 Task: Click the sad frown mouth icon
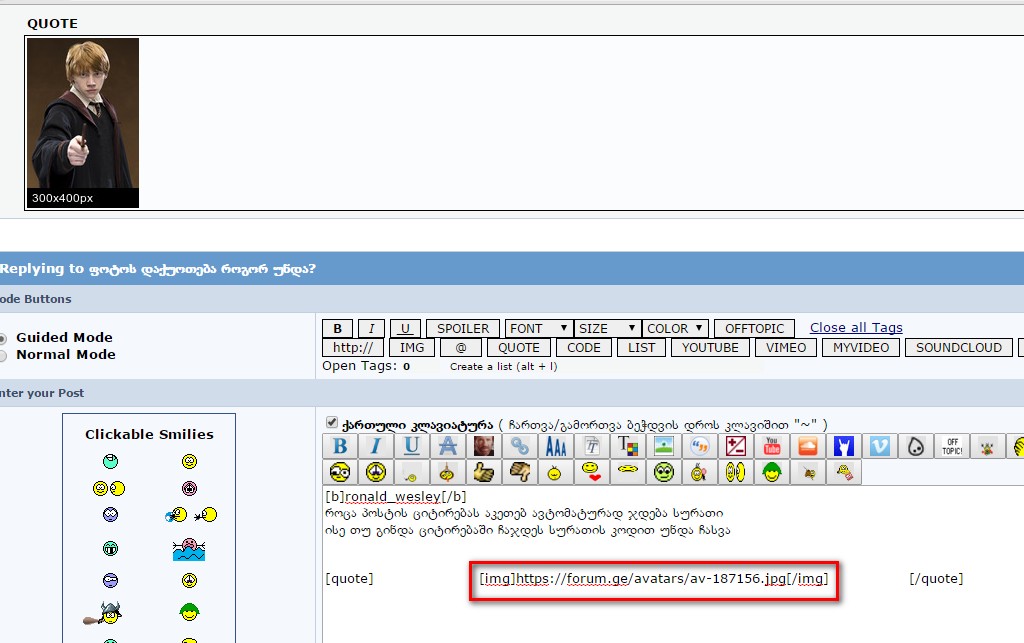coord(628,472)
